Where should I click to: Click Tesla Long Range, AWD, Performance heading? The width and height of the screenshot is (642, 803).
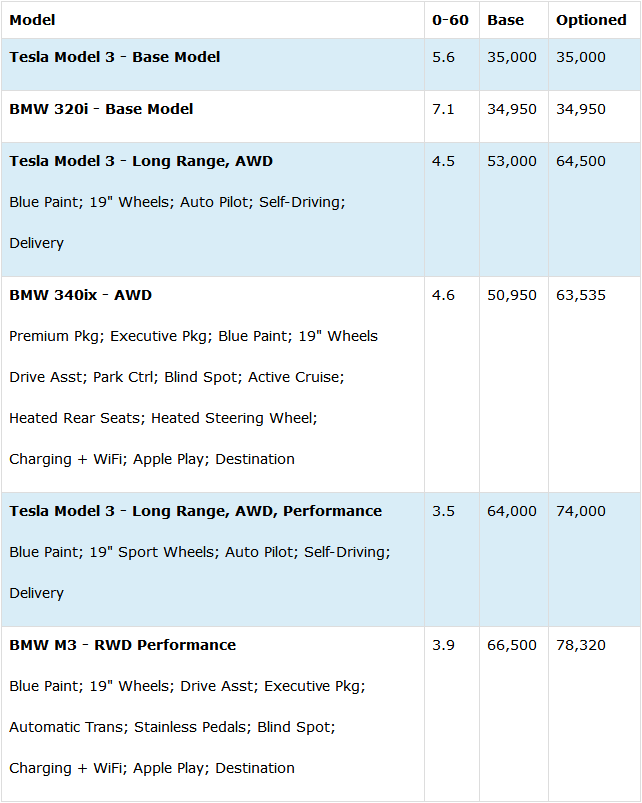coord(196,511)
